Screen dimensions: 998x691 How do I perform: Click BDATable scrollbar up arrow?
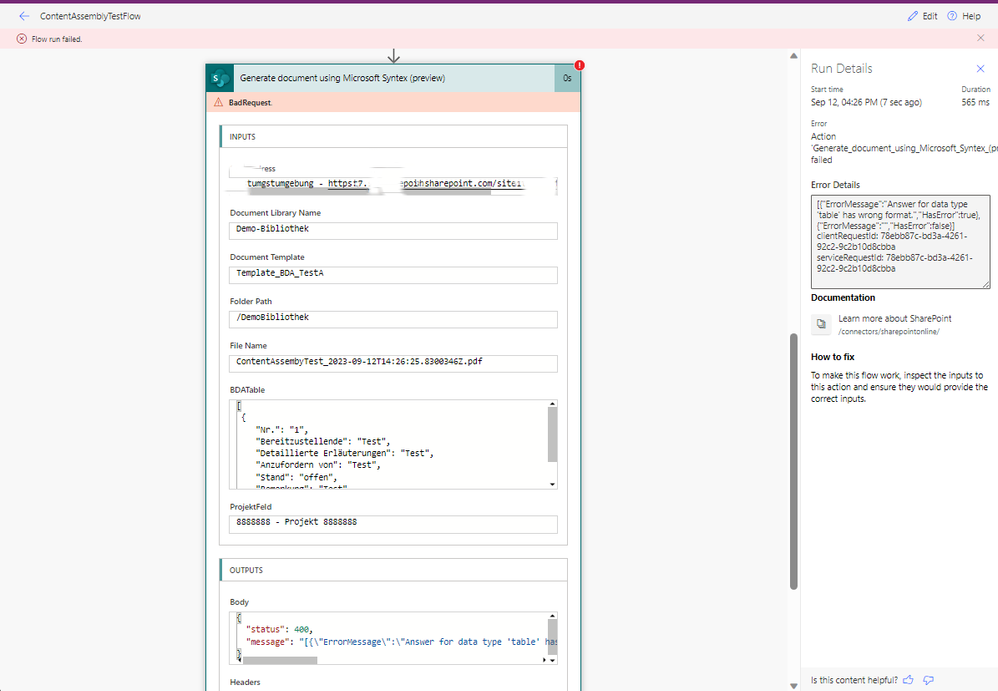[552, 404]
